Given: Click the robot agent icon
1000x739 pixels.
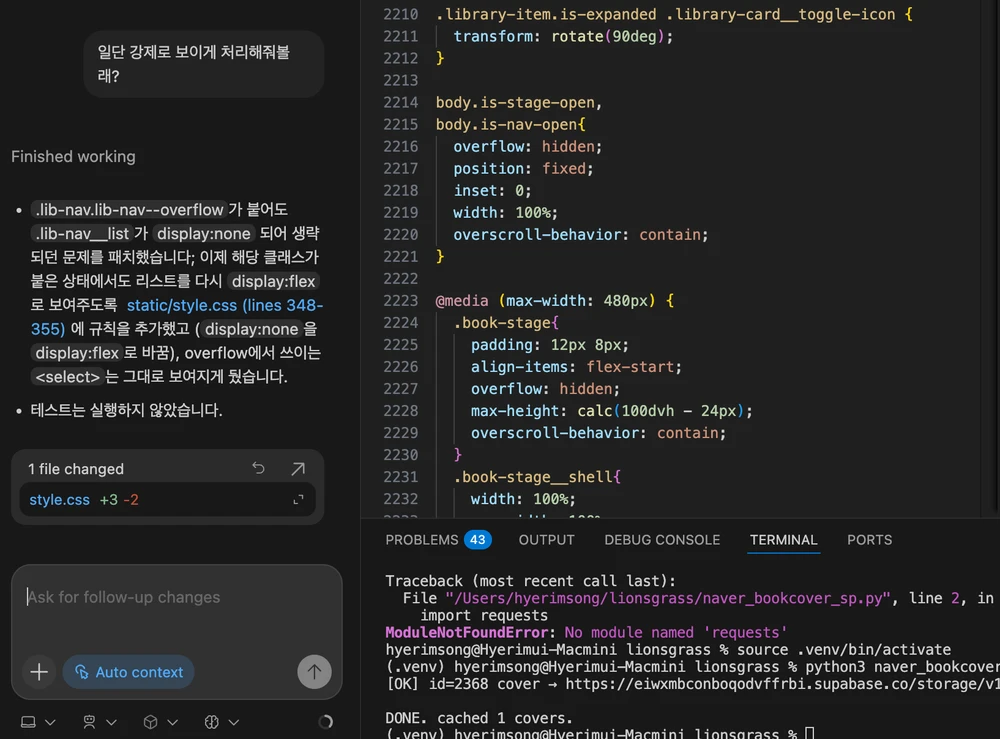Looking at the screenshot, I should coord(89,722).
